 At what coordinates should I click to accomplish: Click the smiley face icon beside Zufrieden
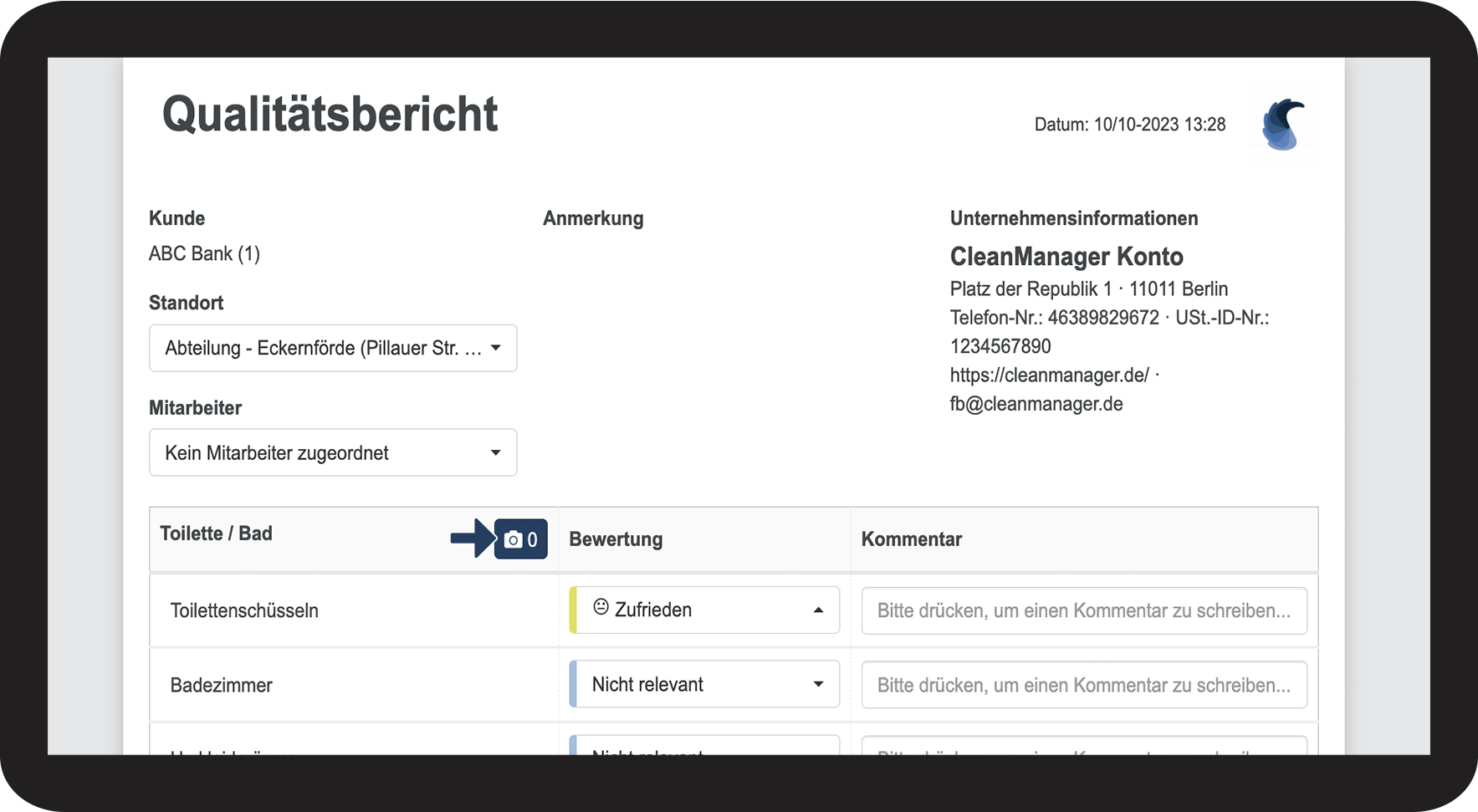point(601,607)
